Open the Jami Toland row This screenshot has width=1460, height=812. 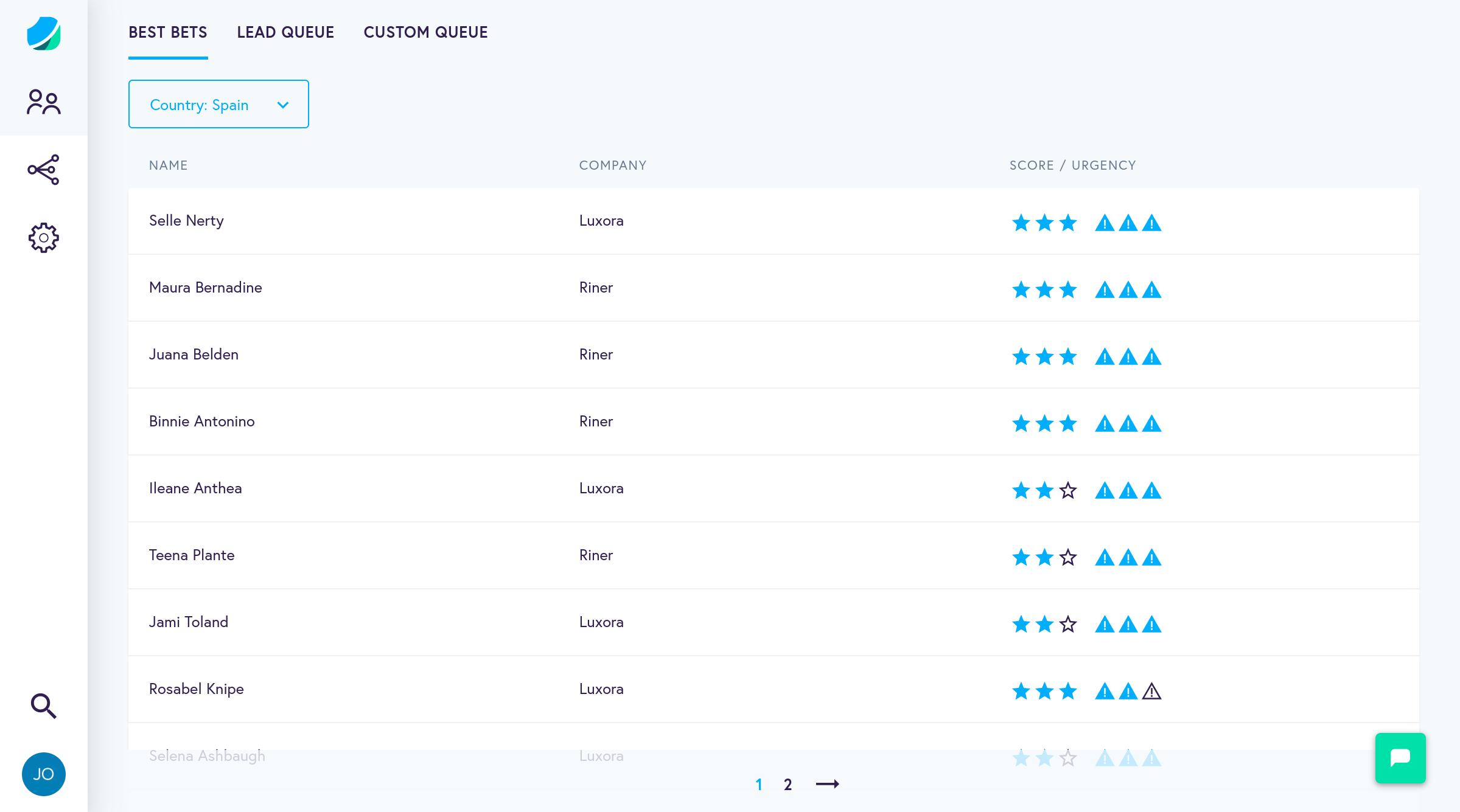(x=189, y=622)
